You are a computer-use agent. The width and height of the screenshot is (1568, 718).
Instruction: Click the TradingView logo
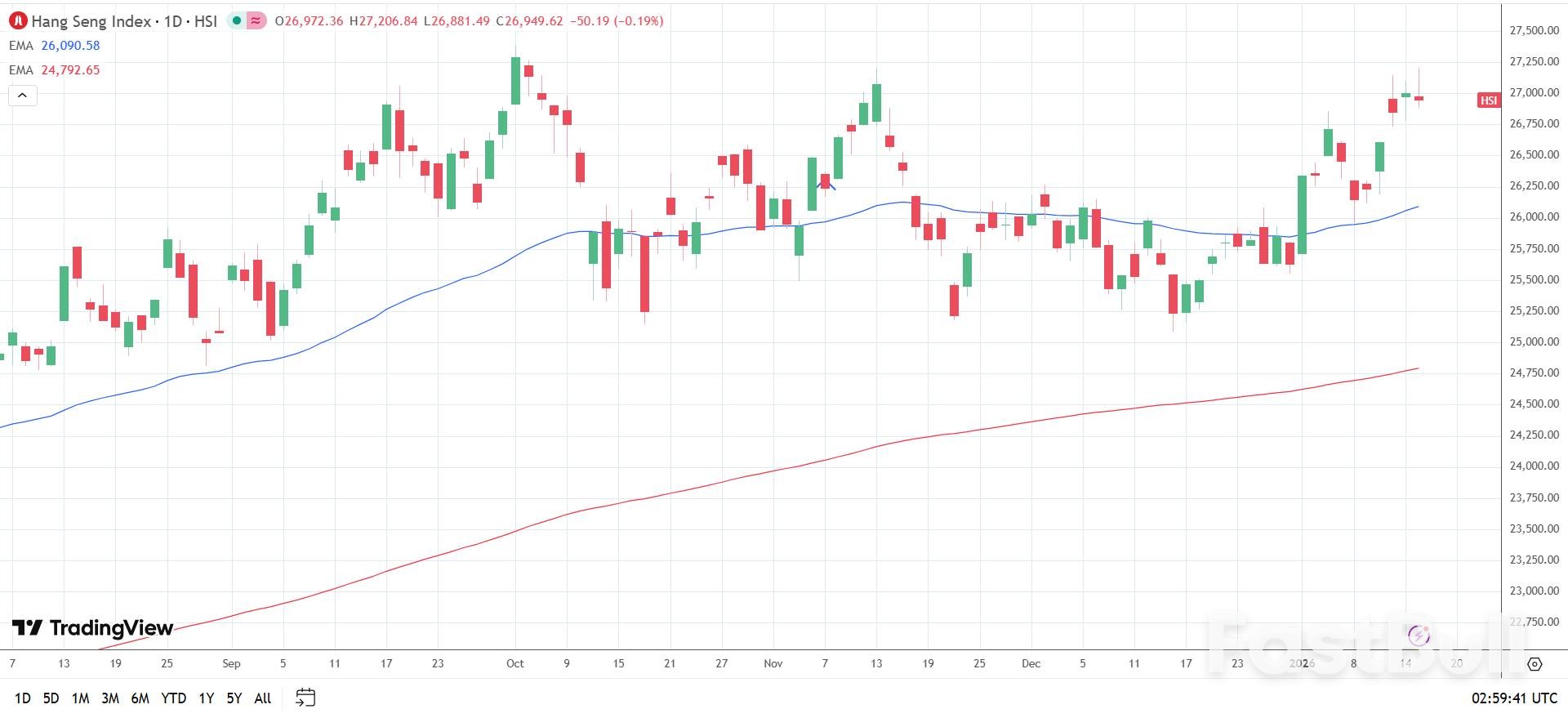click(93, 627)
